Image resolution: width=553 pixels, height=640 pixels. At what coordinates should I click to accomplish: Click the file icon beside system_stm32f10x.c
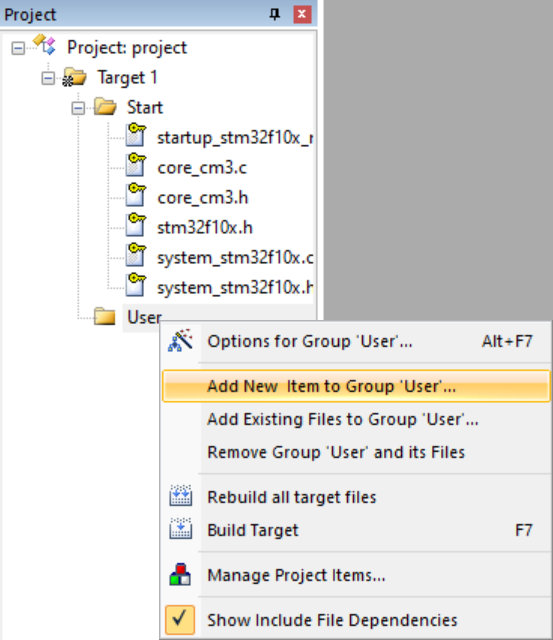[136, 255]
